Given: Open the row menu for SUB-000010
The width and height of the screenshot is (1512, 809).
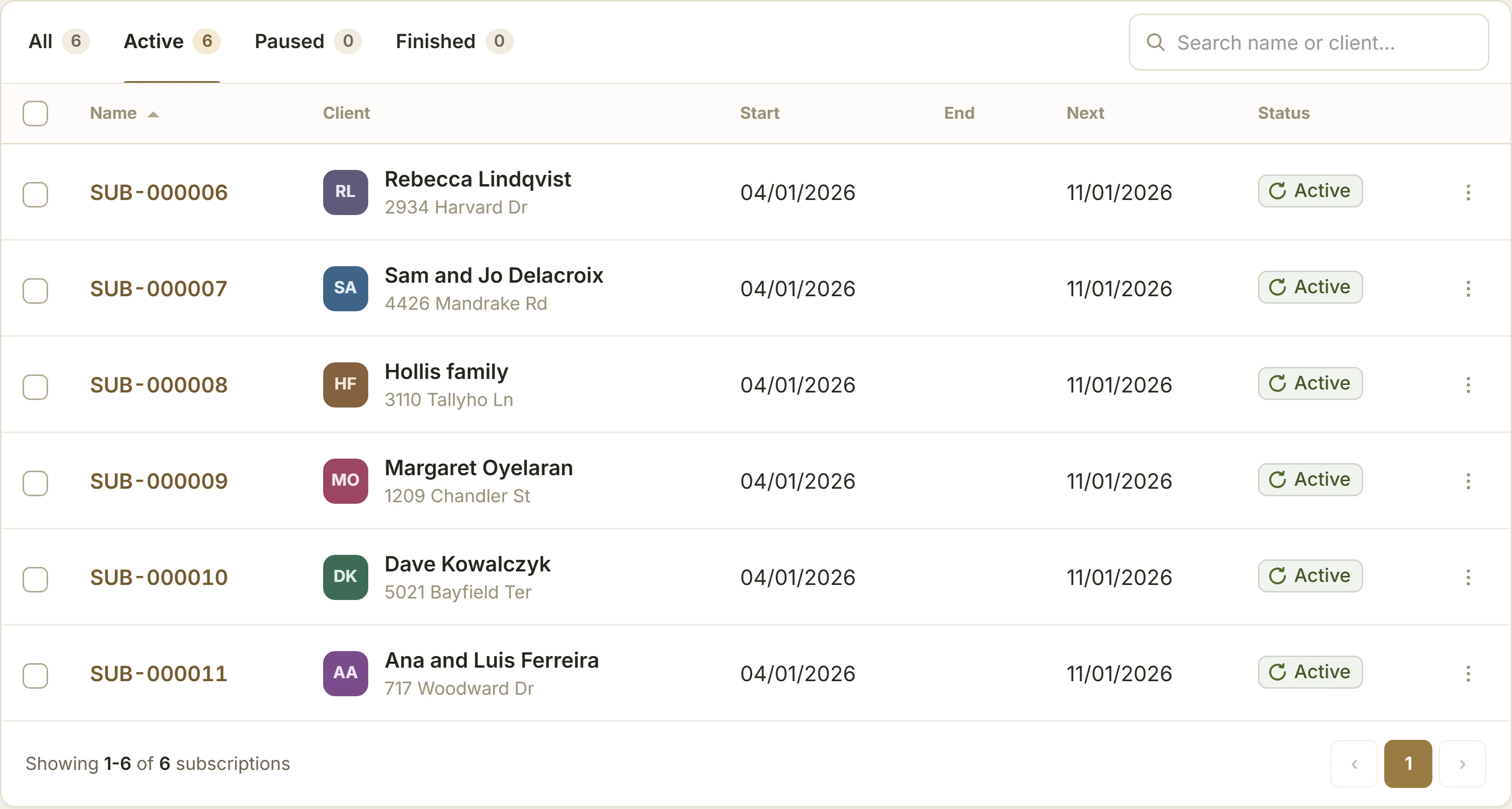Looking at the screenshot, I should [x=1468, y=578].
